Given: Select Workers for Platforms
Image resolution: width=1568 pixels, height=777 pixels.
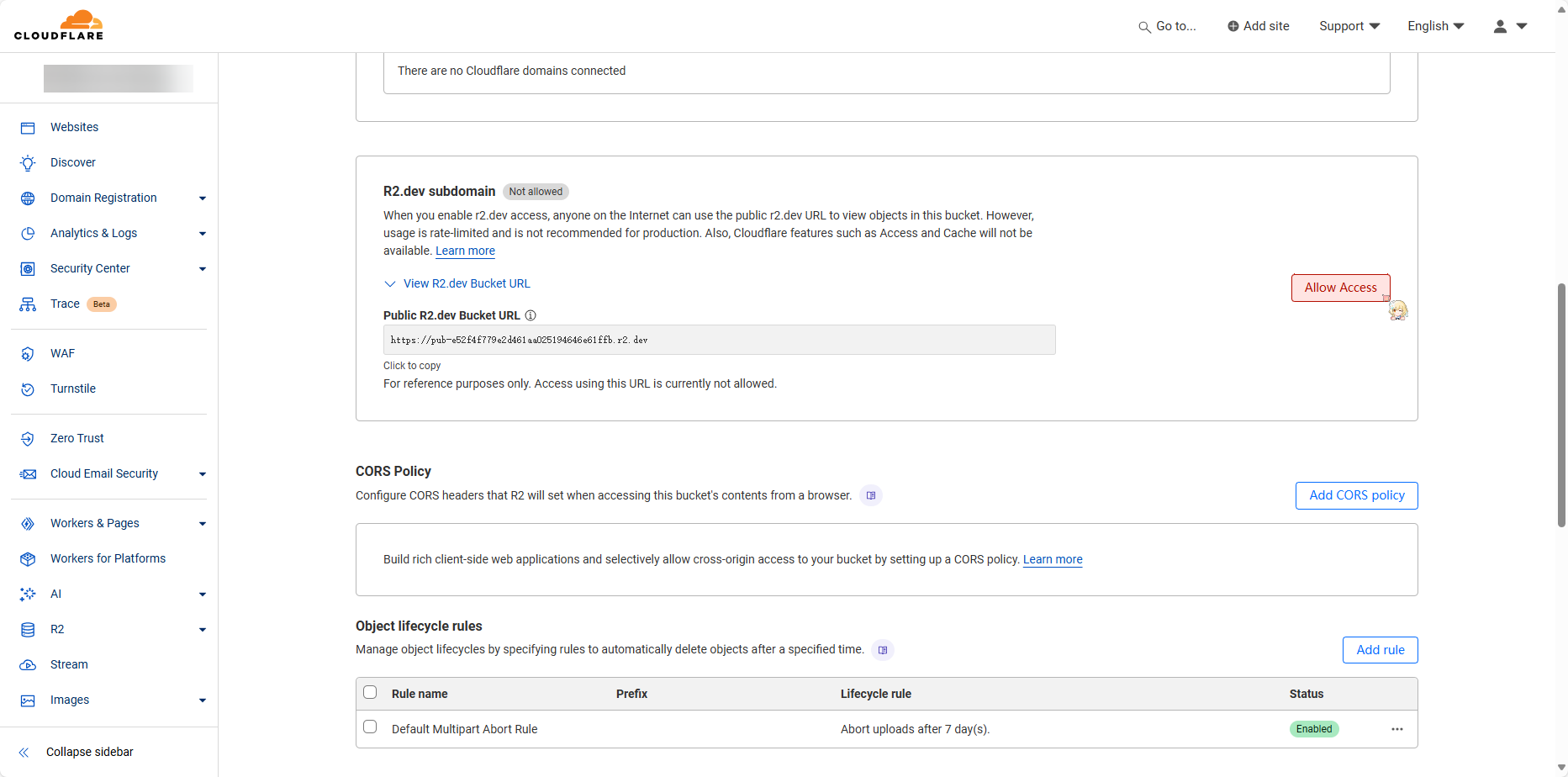Looking at the screenshot, I should click(x=108, y=558).
